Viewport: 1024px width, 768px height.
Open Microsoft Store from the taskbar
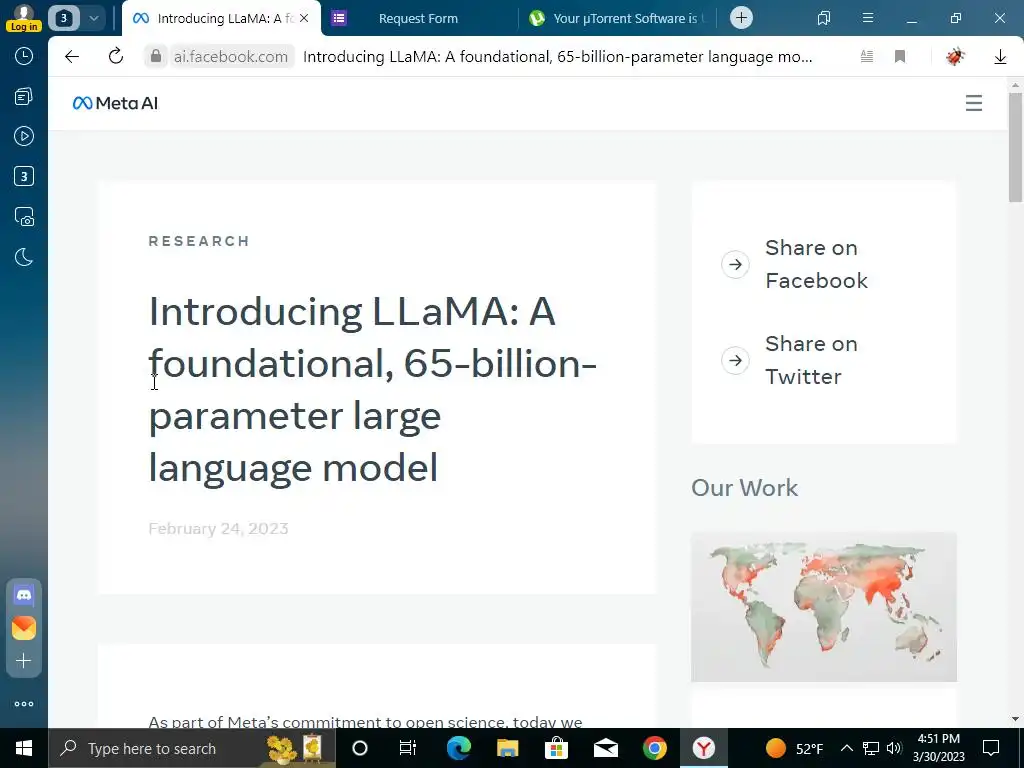coord(556,748)
